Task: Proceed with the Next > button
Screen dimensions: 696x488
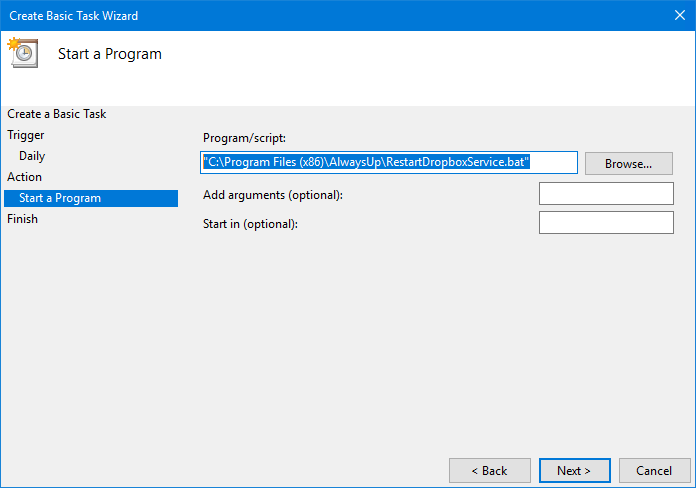Action: (x=573, y=470)
